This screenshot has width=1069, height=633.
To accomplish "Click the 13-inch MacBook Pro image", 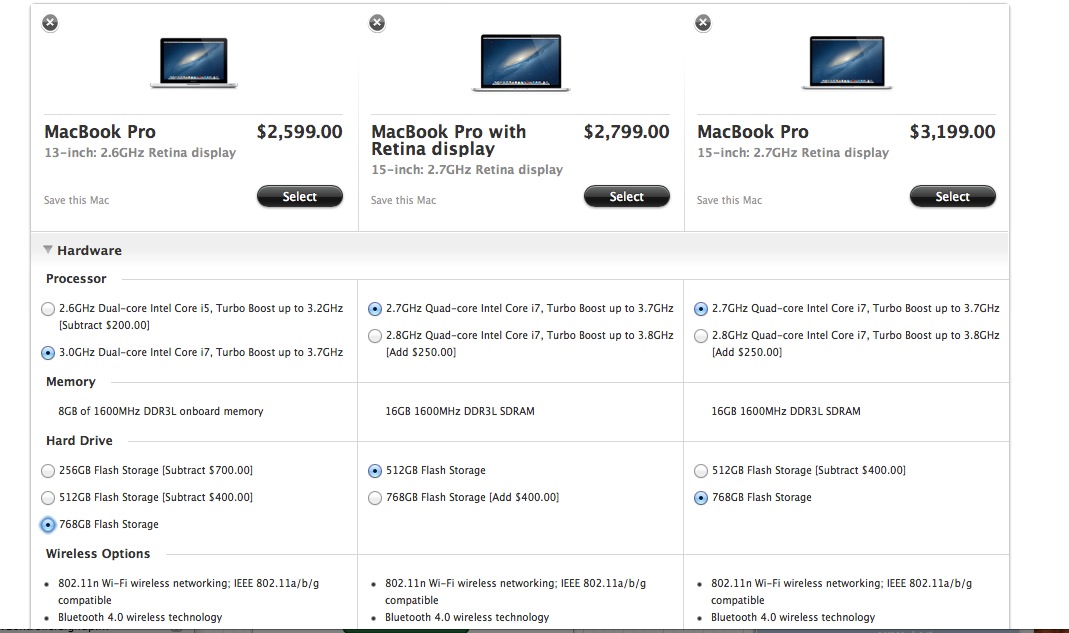I will (194, 63).
